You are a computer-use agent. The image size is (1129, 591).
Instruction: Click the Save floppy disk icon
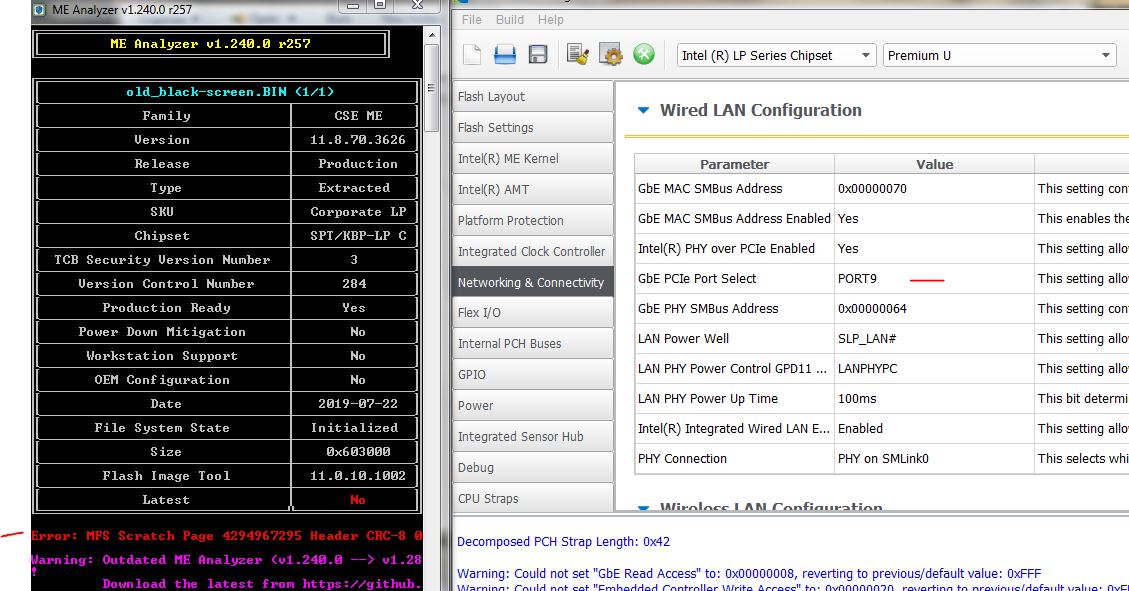click(x=538, y=55)
